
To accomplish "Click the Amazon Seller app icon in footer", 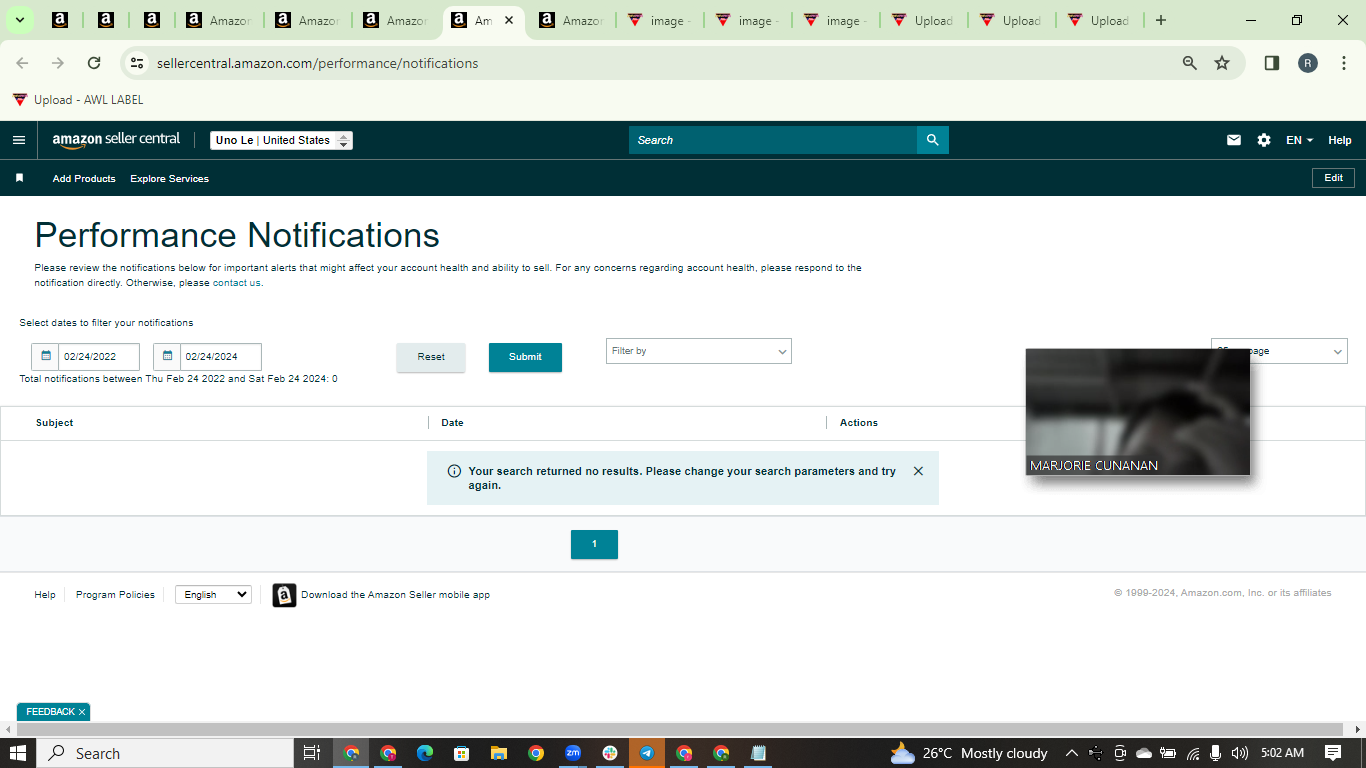I will 284,595.
